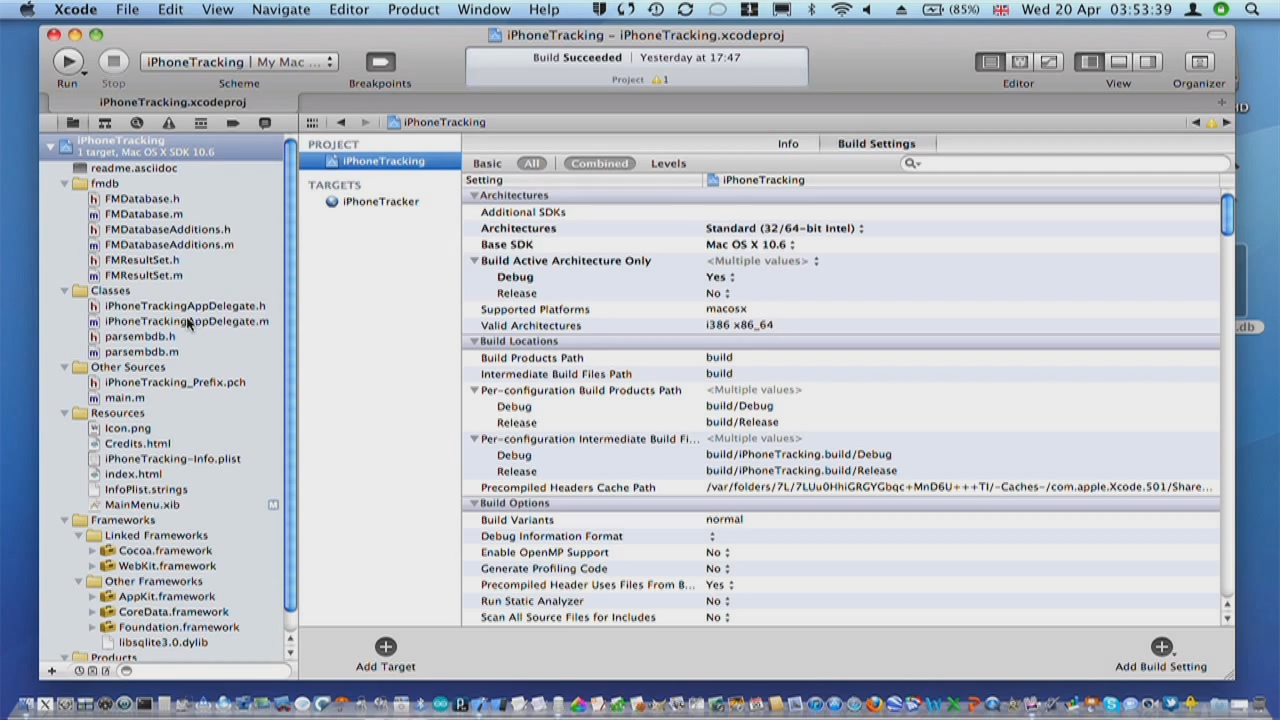Toggle the Breakpoints button

(380, 62)
